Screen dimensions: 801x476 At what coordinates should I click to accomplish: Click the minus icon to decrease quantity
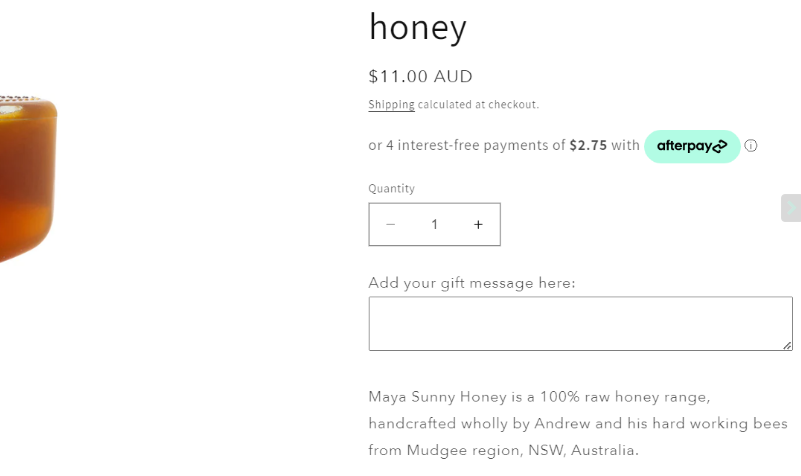(391, 225)
